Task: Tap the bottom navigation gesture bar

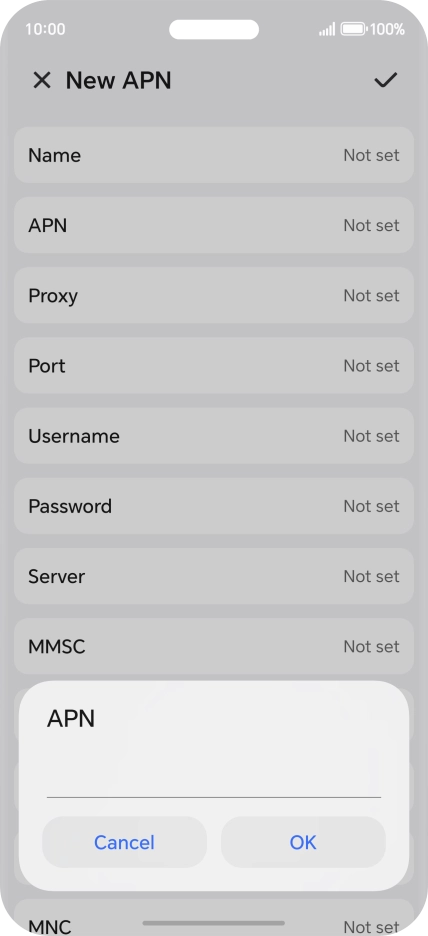Action: pos(214,923)
